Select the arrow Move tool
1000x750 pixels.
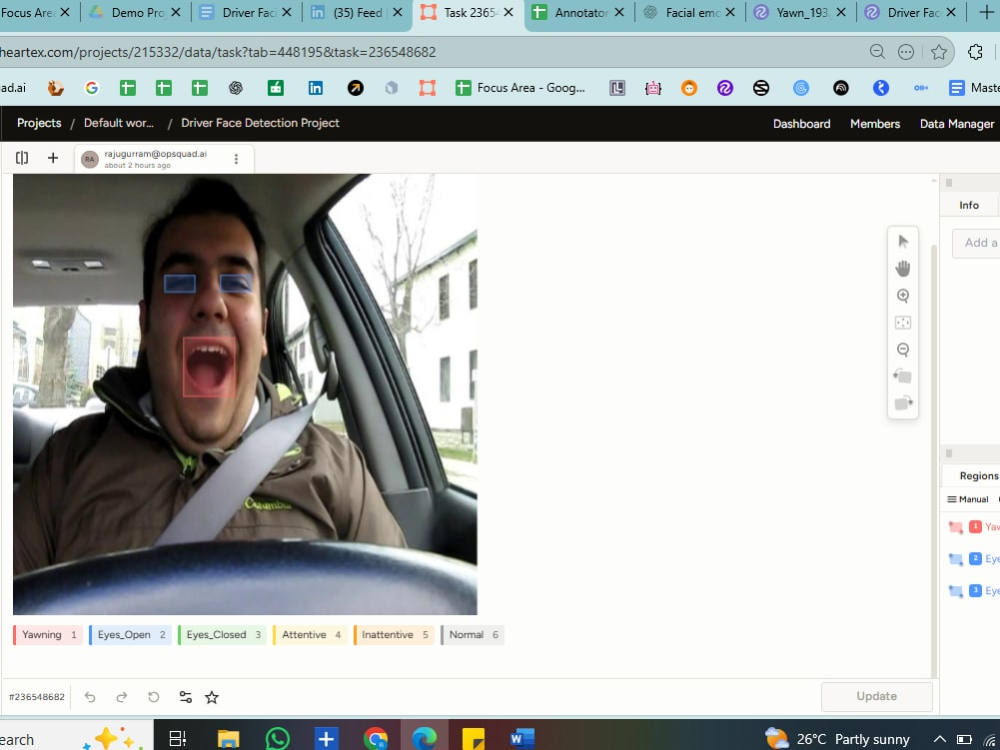[902, 242]
